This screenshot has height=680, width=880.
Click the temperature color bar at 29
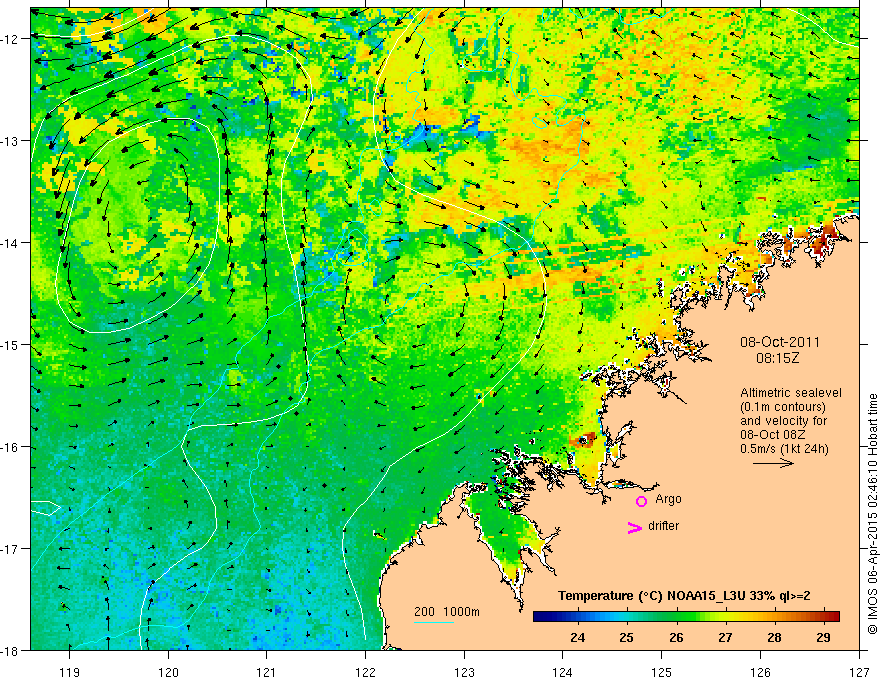(823, 616)
